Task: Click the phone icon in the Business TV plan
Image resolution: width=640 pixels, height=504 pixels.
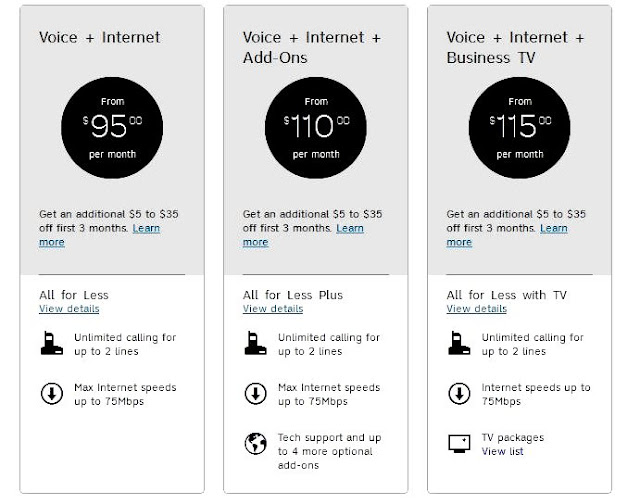Action: pyautogui.click(x=457, y=345)
